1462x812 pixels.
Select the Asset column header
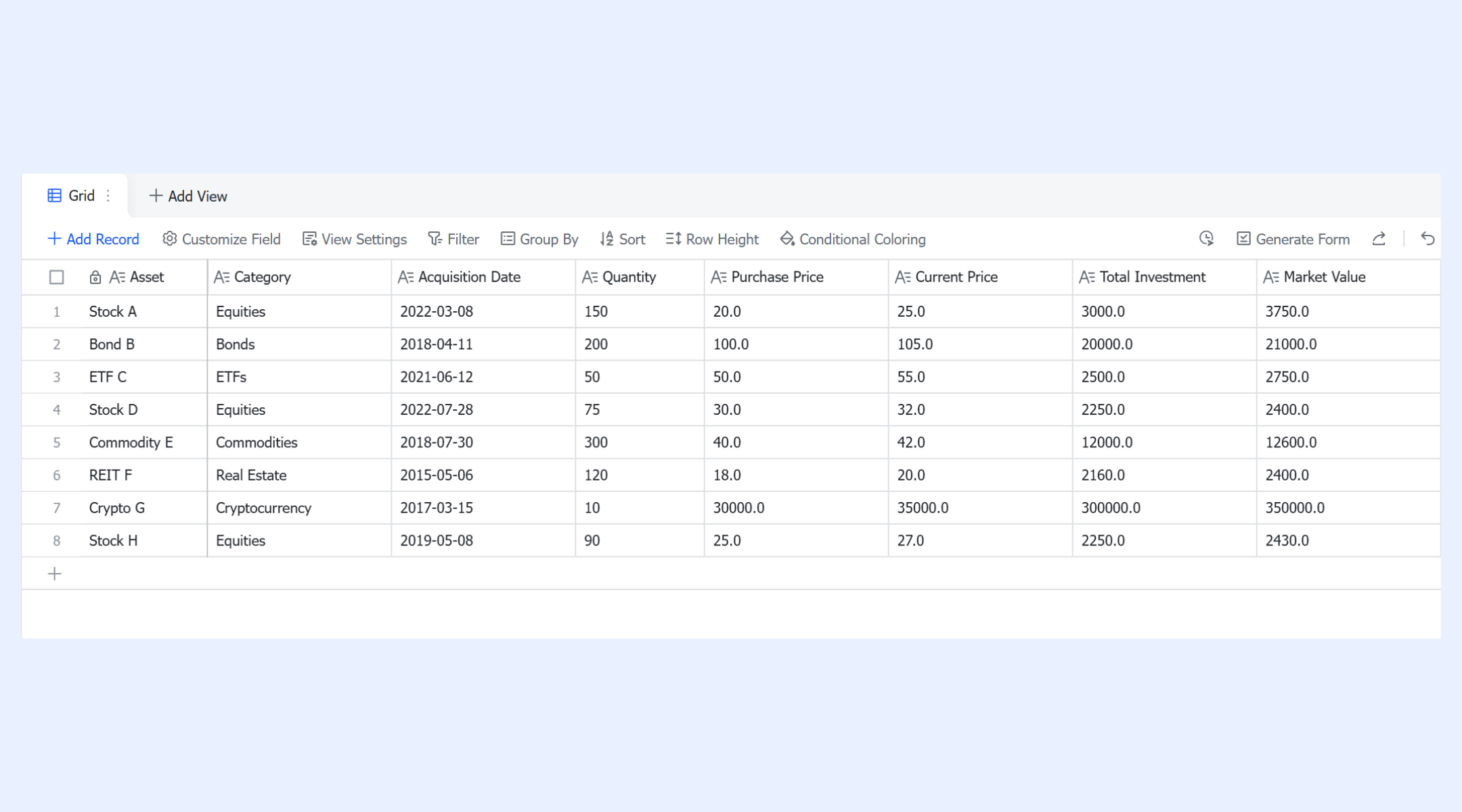[144, 277]
